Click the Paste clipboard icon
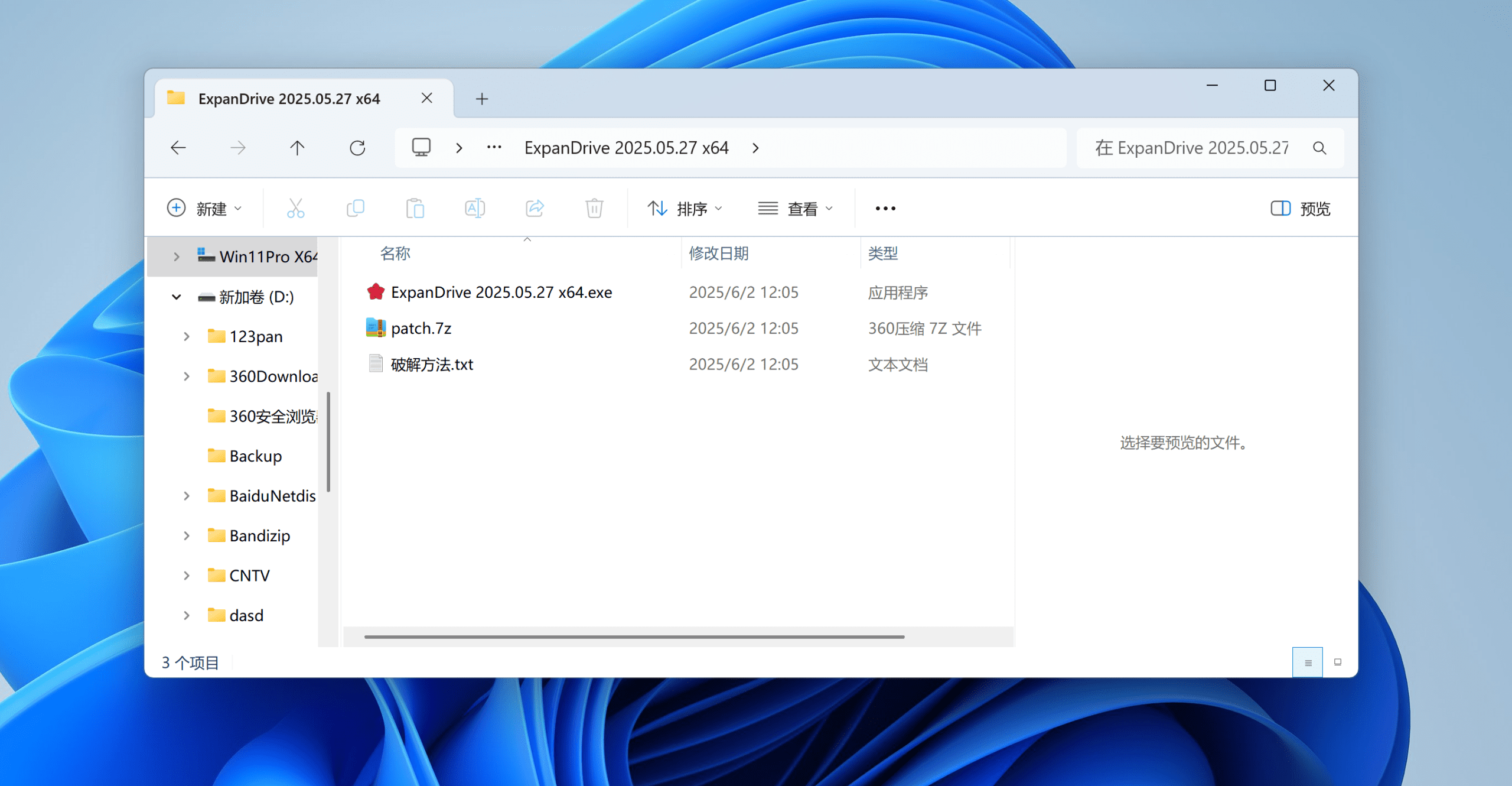The image size is (1512, 786). 415,208
